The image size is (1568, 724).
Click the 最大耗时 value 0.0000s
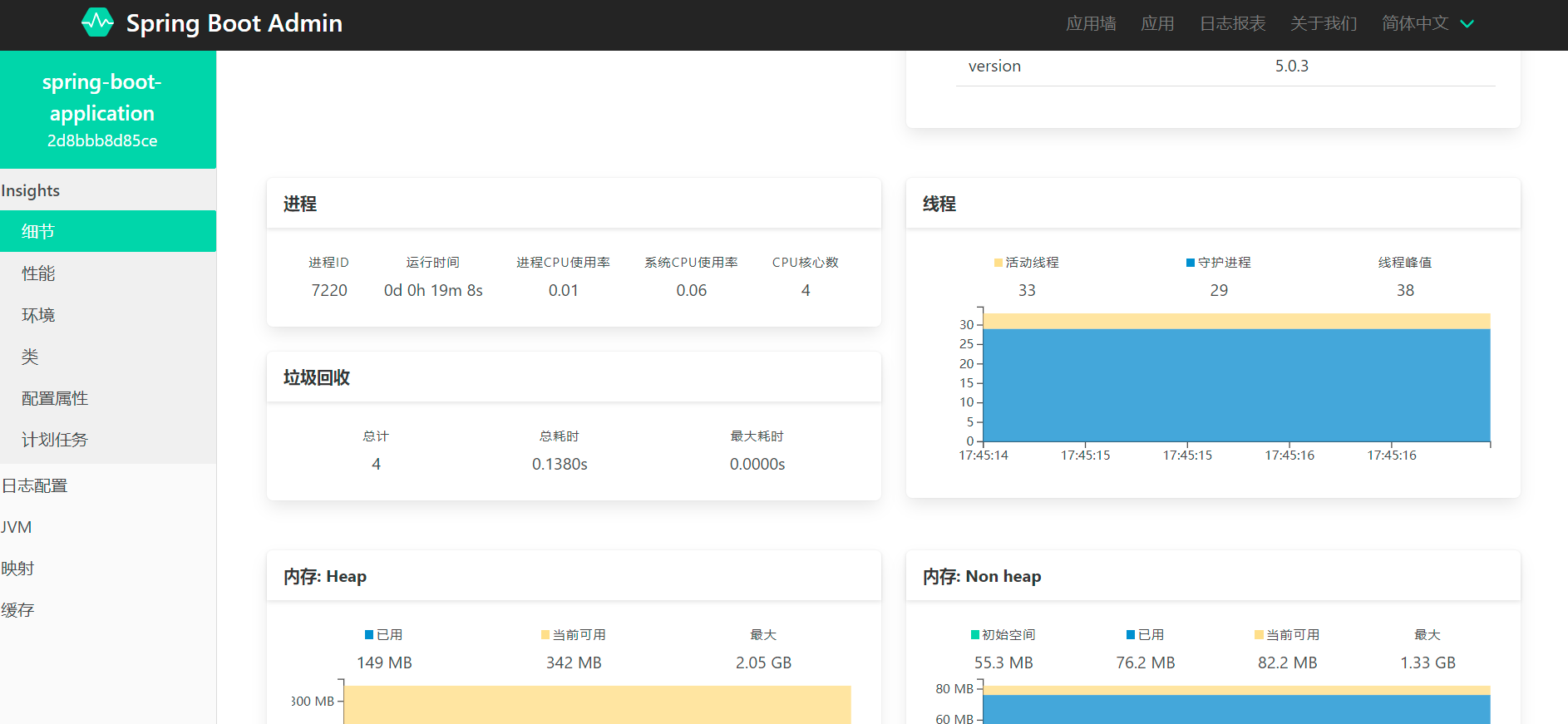[x=757, y=464]
